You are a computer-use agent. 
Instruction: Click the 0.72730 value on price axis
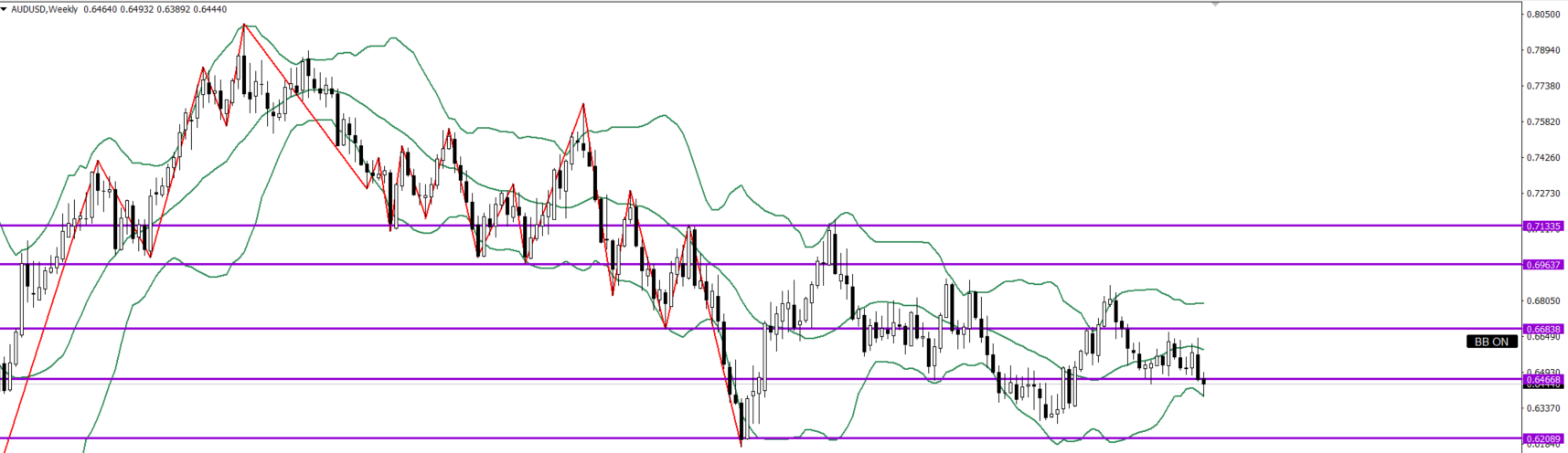pos(1543,194)
